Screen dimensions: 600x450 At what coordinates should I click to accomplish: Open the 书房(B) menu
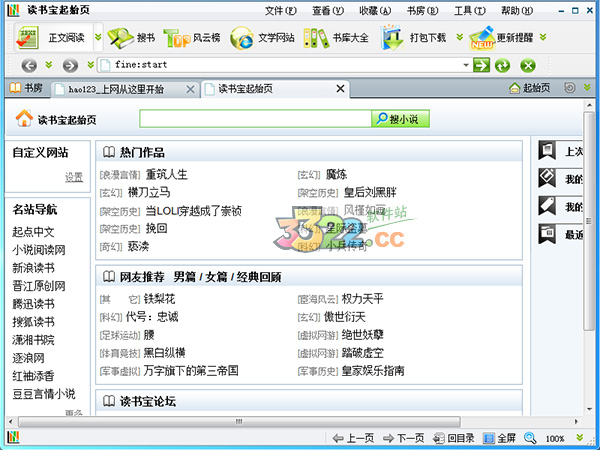point(422,11)
